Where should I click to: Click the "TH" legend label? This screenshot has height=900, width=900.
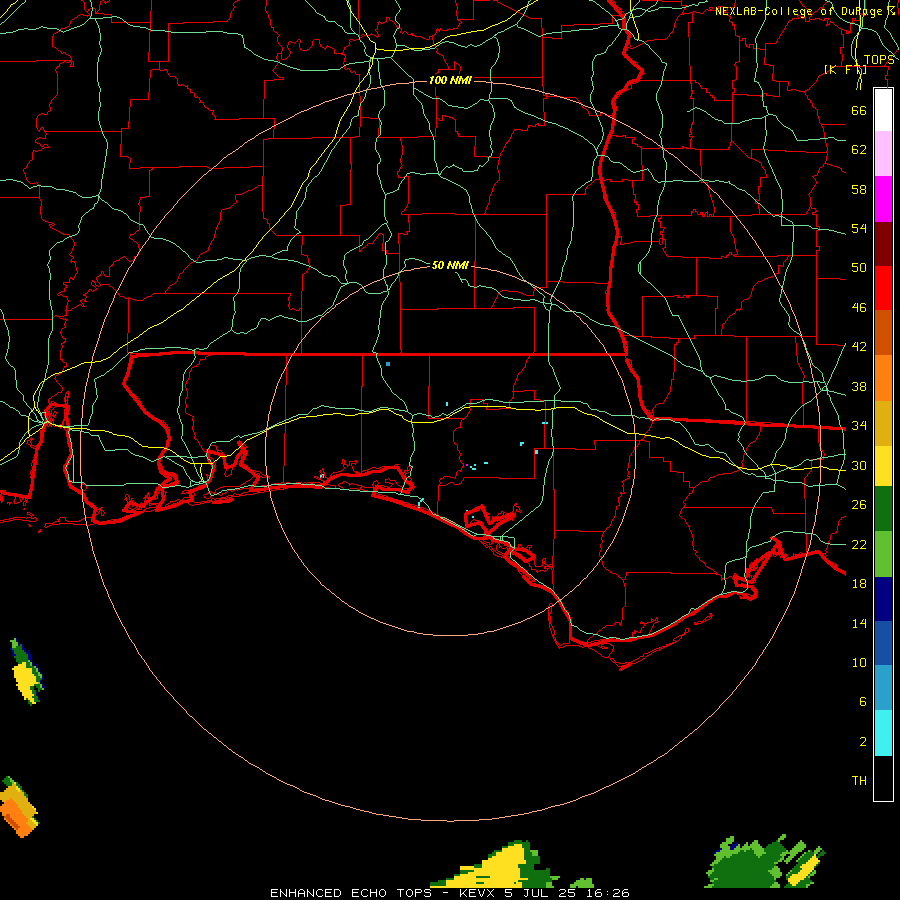click(859, 781)
